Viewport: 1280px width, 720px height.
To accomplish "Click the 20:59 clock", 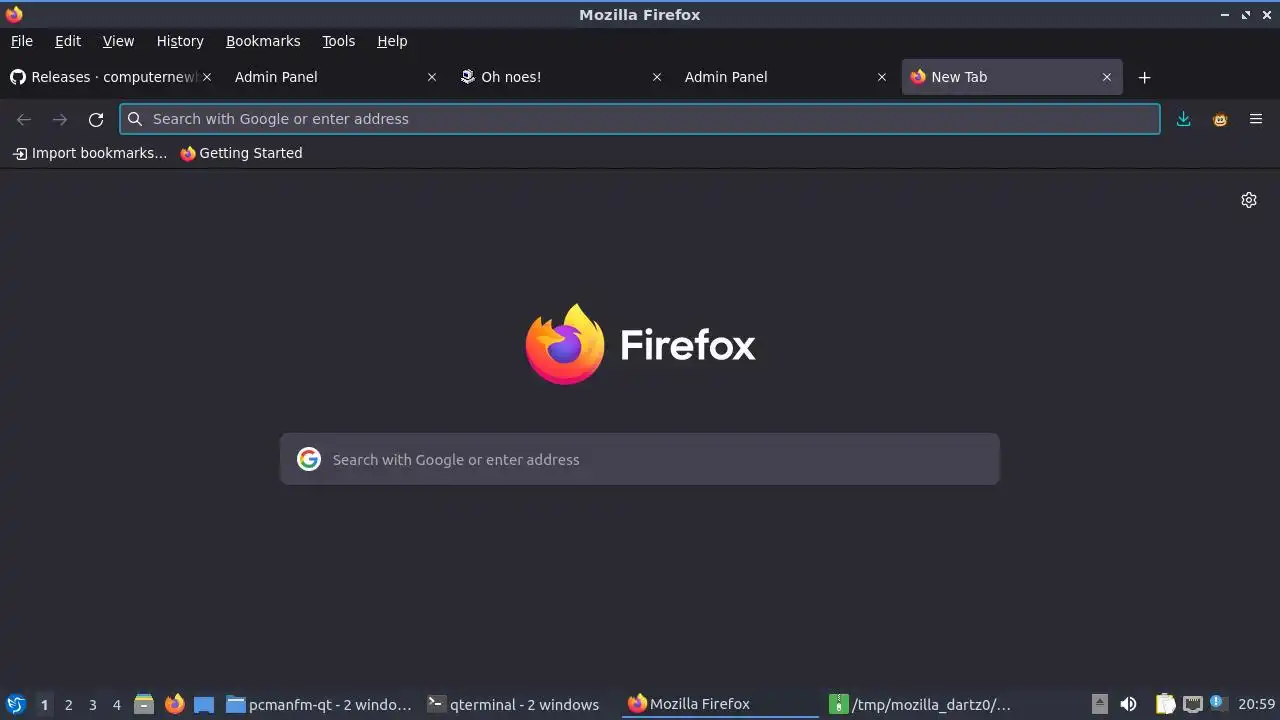I will (1257, 704).
